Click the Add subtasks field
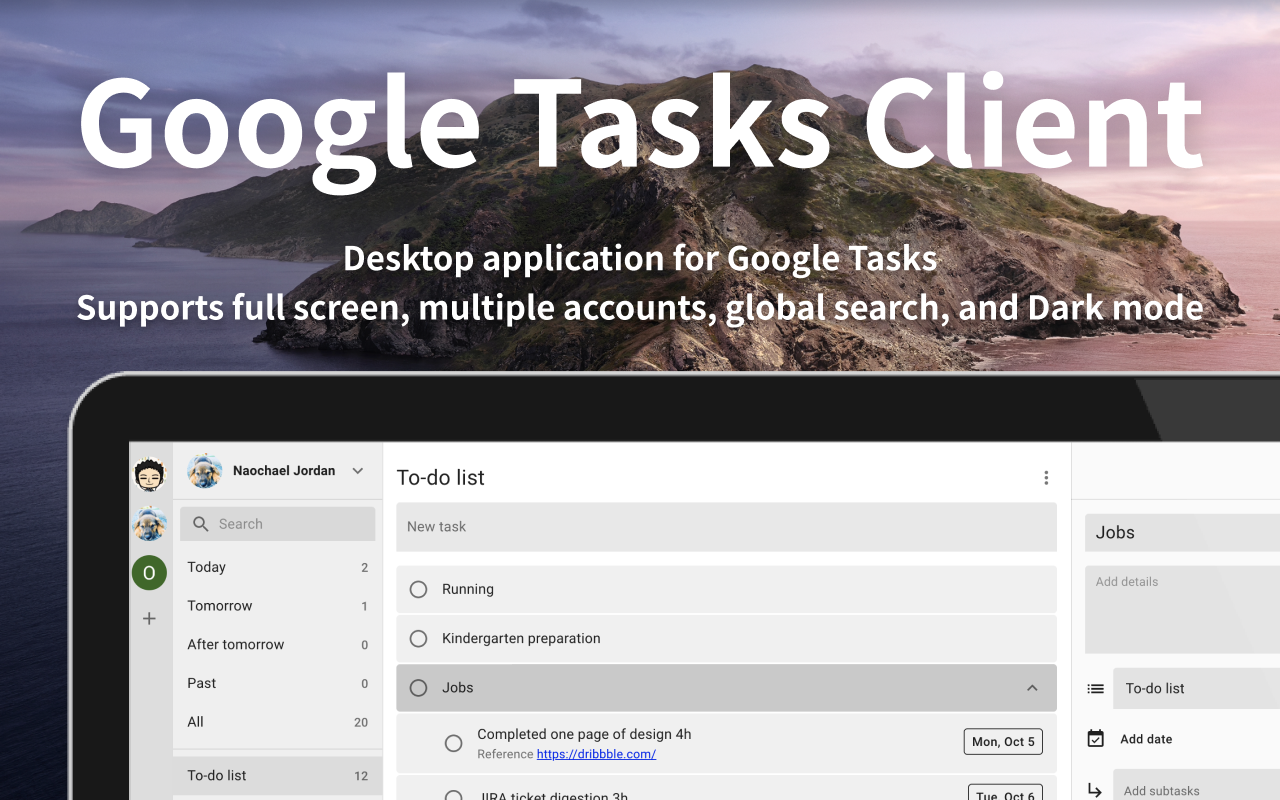1280x800 pixels. 1196,785
